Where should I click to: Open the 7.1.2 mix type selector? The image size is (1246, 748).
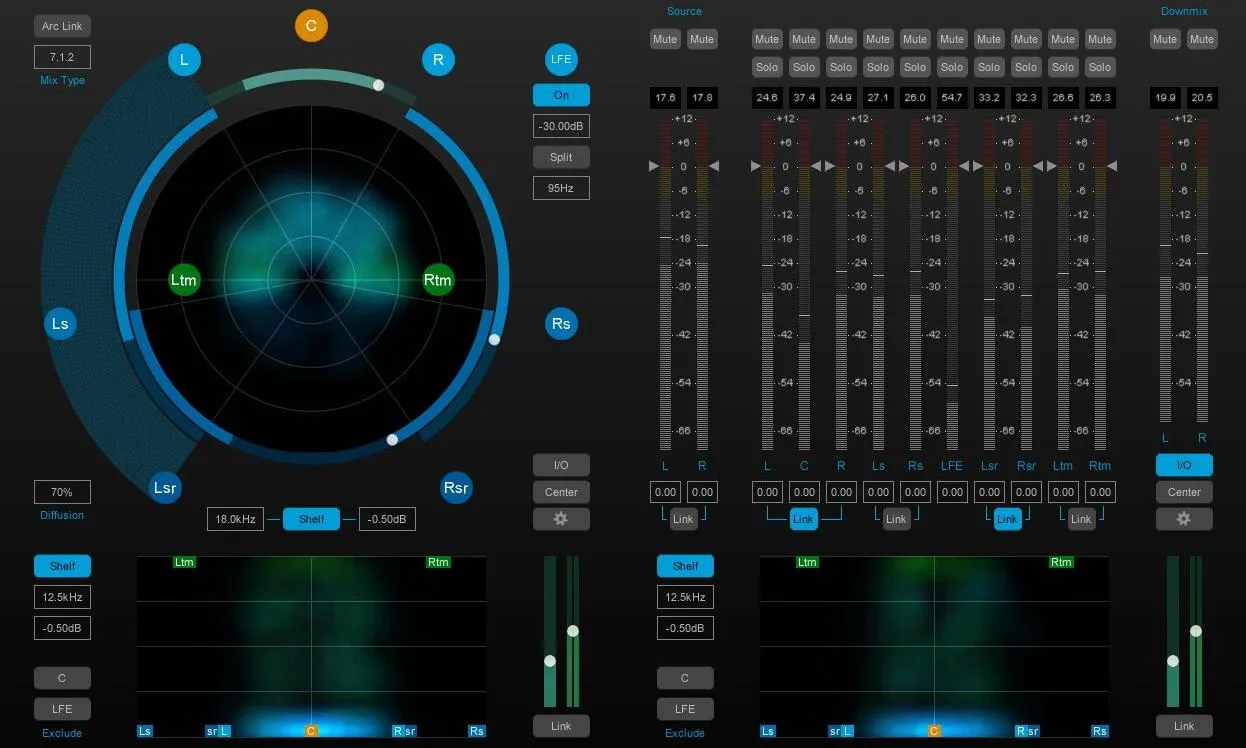(x=62, y=56)
